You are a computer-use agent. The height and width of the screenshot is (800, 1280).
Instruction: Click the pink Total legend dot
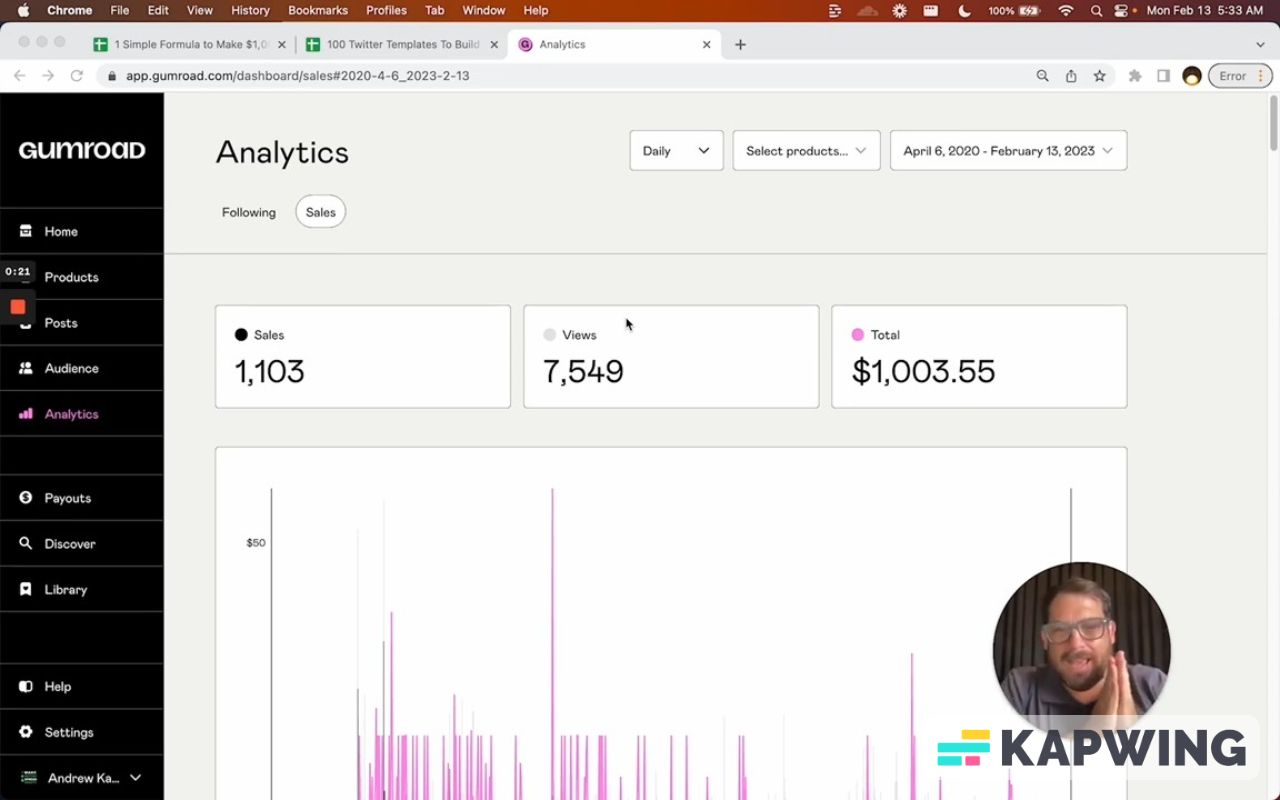click(858, 335)
